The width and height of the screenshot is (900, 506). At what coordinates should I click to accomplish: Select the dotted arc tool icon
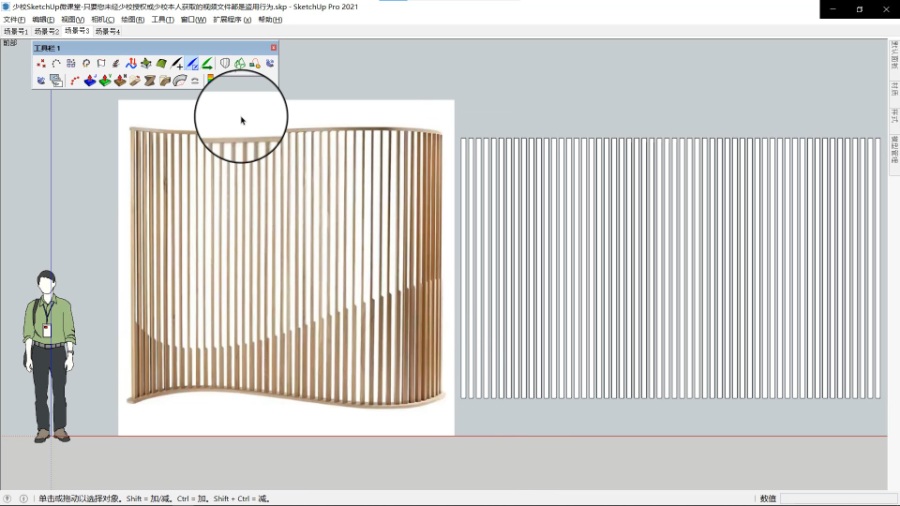click(x=56, y=64)
